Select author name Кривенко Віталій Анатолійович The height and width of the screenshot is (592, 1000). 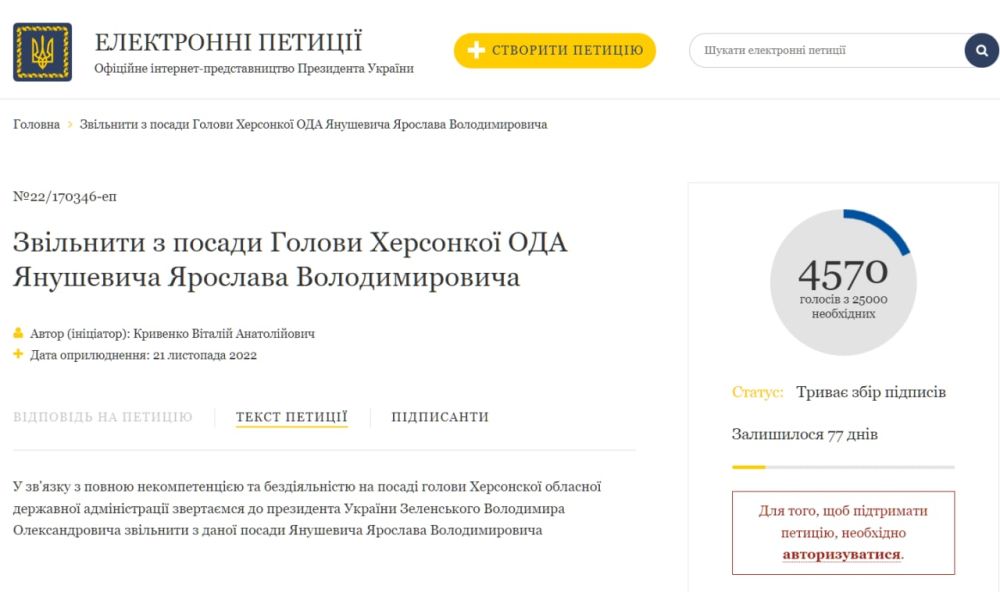coord(224,333)
